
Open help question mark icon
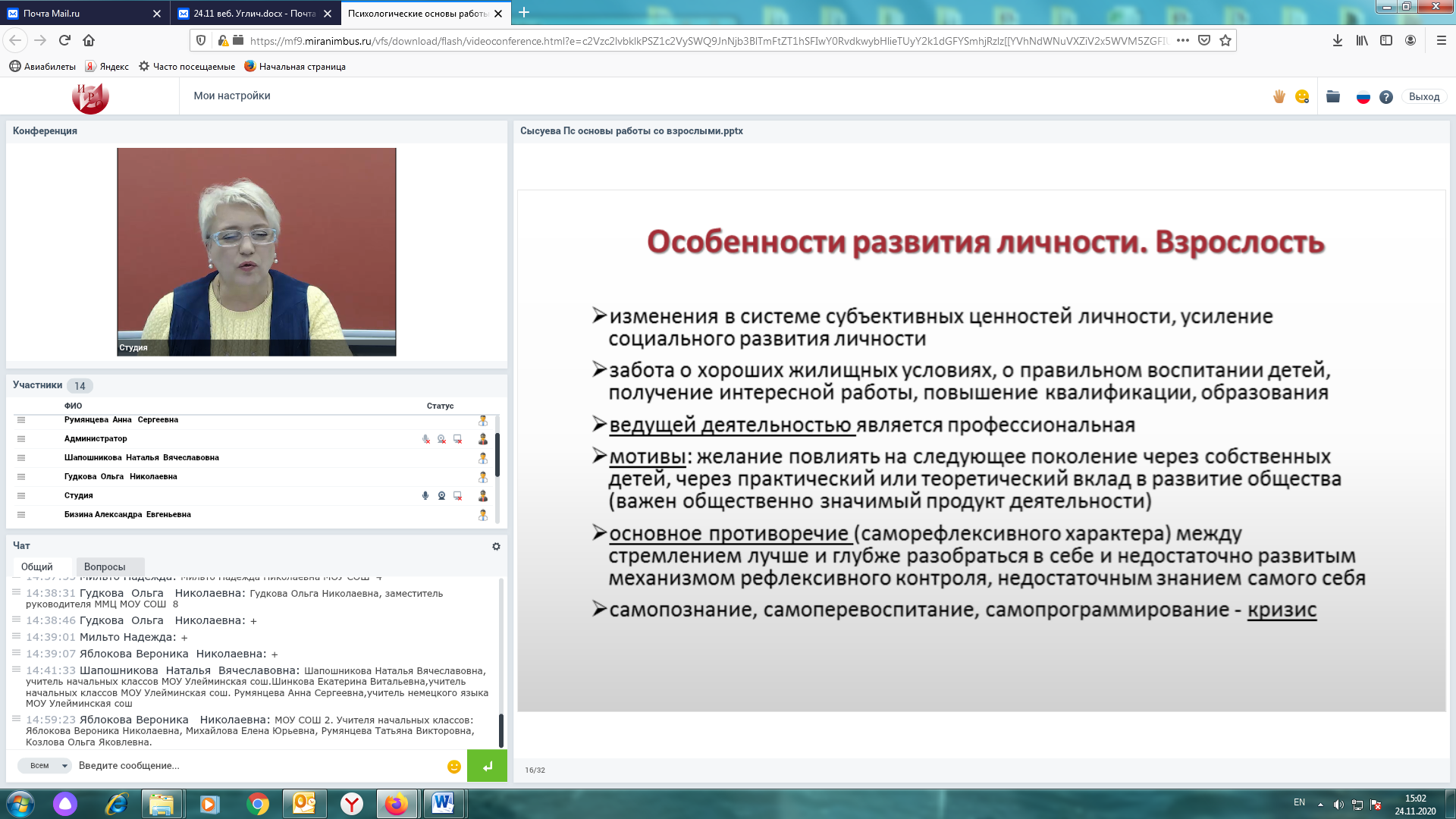point(1386,96)
